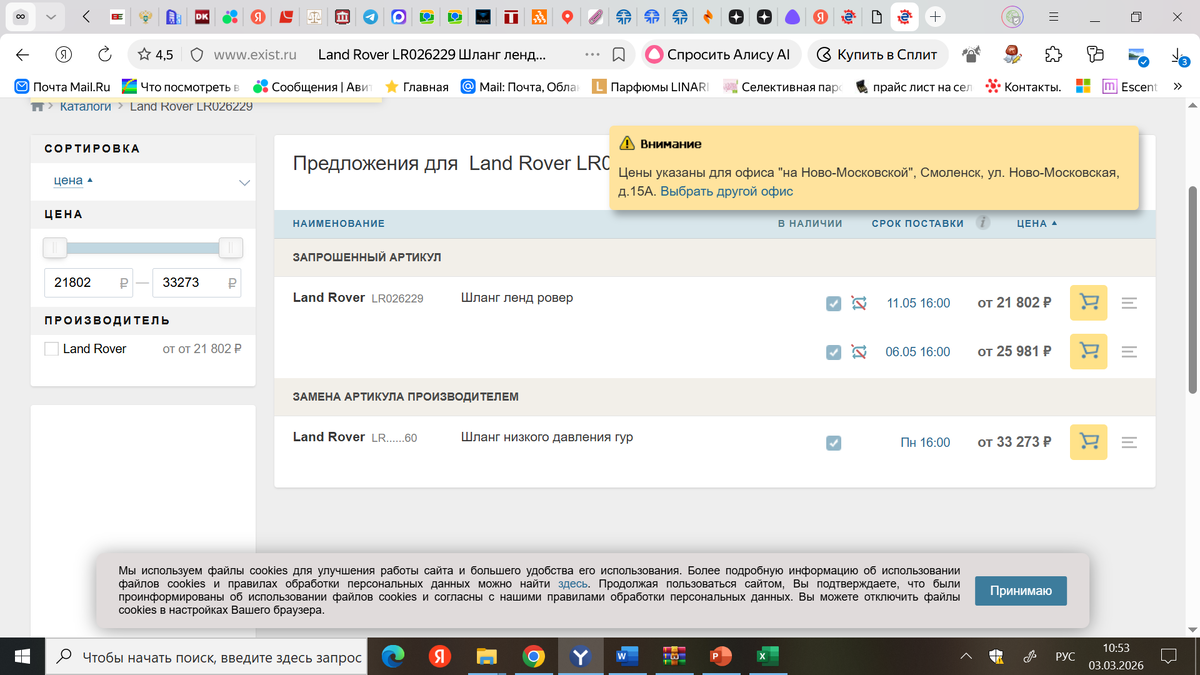Show hidden bookmarks with the » chevron

pyautogui.click(x=1178, y=87)
